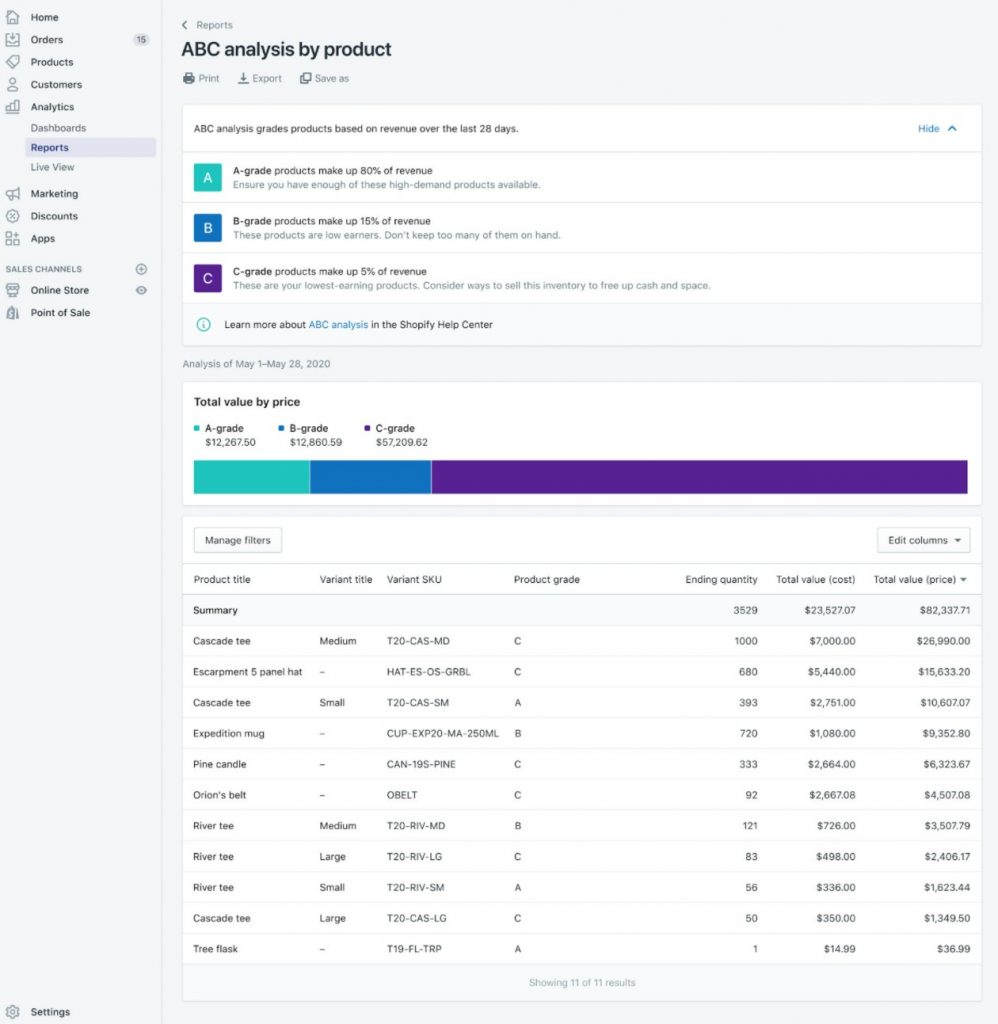Select the Apps icon in the sidebar
Viewport: 998px width, 1024px height.
13,238
